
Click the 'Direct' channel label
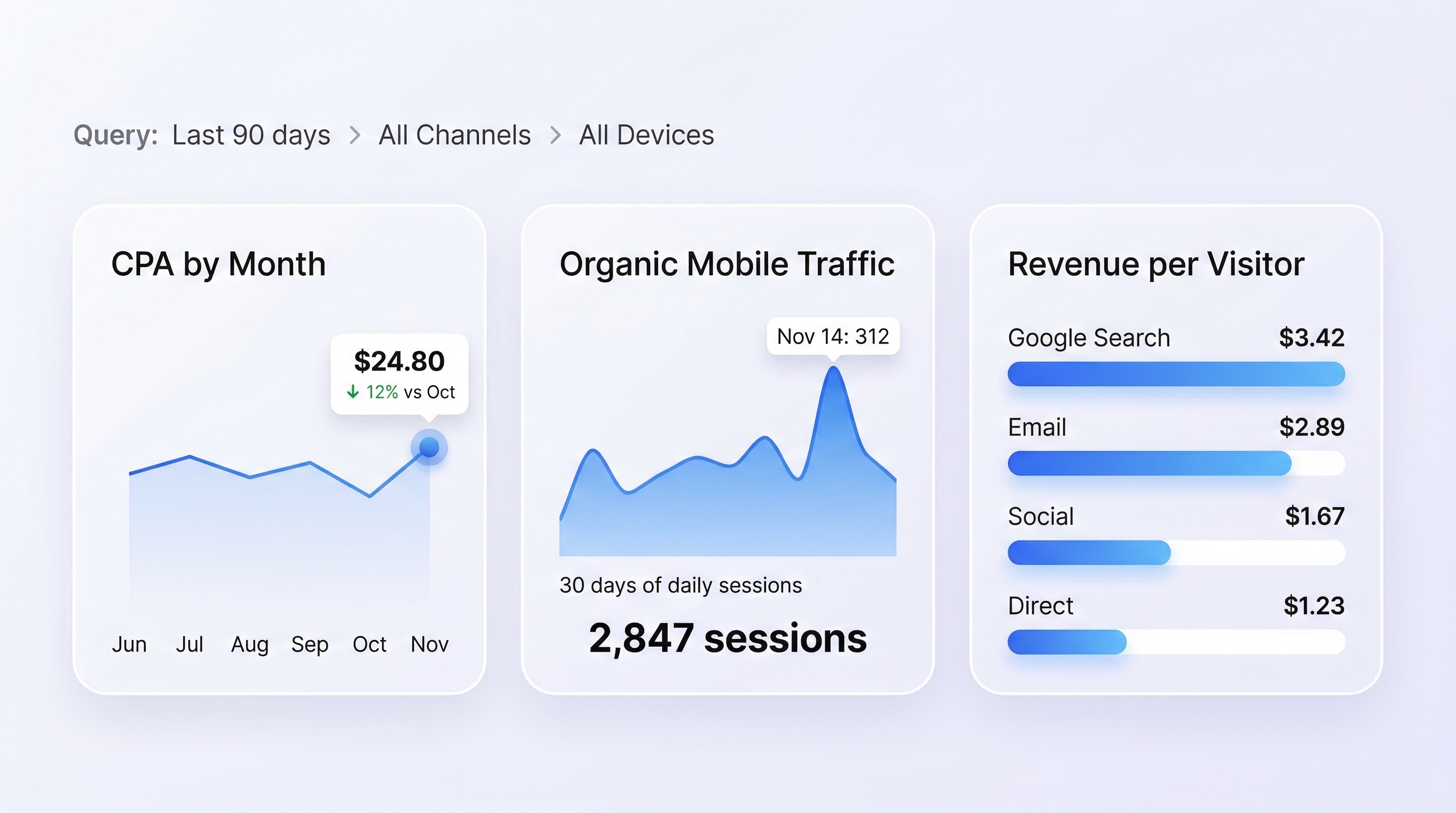(1040, 606)
